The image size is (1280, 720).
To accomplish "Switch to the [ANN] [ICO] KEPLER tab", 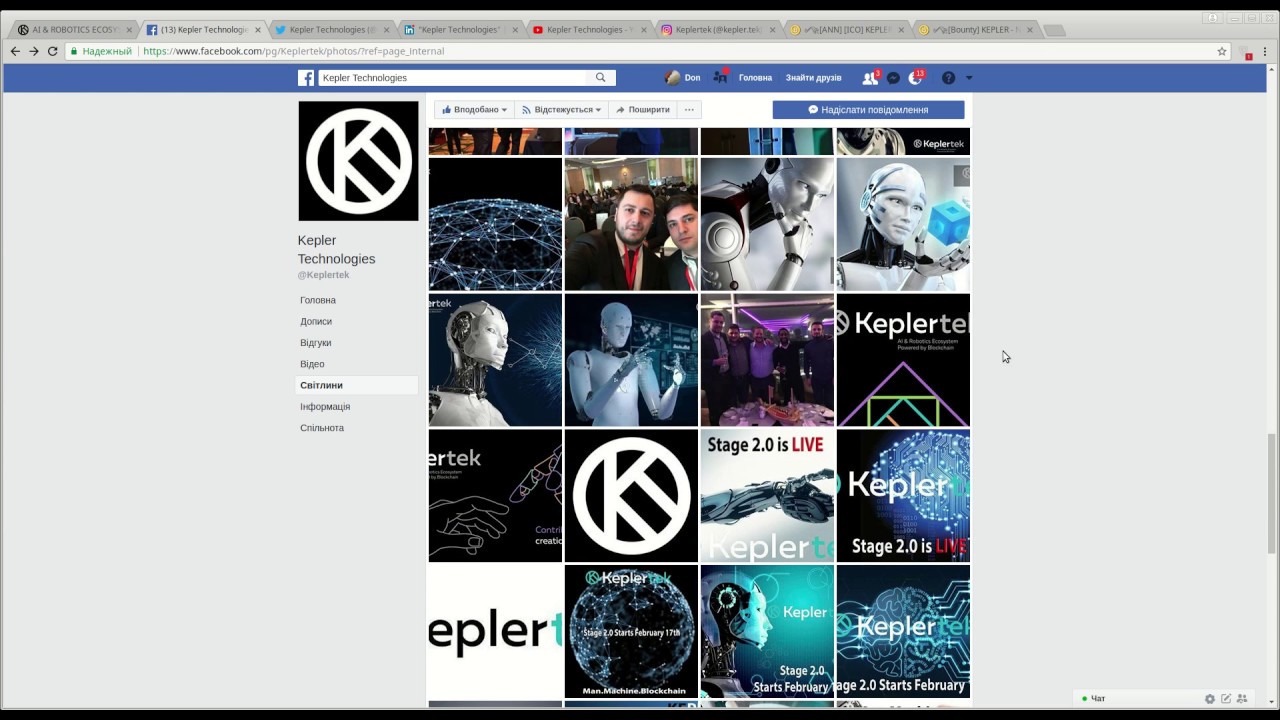I will pos(847,30).
